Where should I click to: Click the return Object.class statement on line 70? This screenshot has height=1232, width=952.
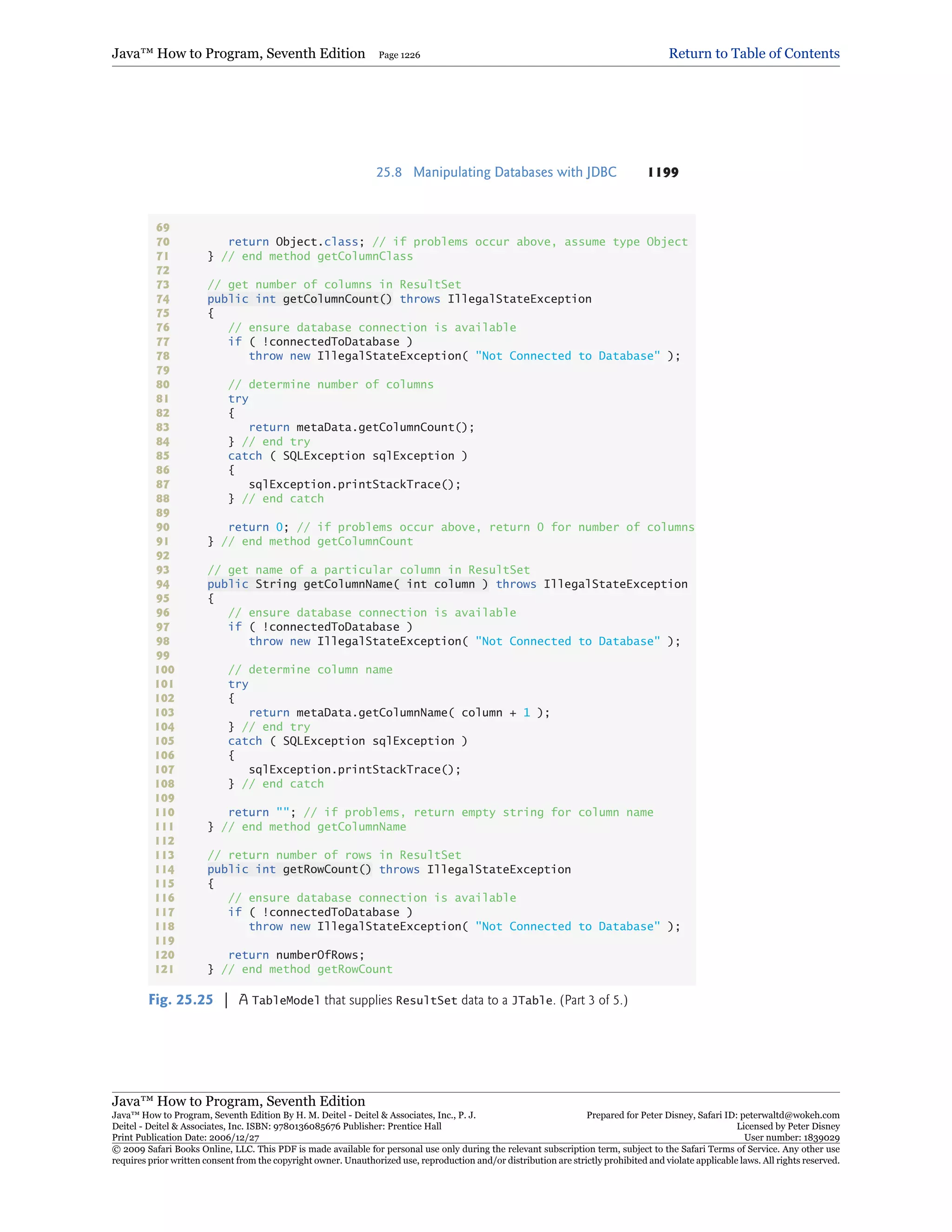296,242
